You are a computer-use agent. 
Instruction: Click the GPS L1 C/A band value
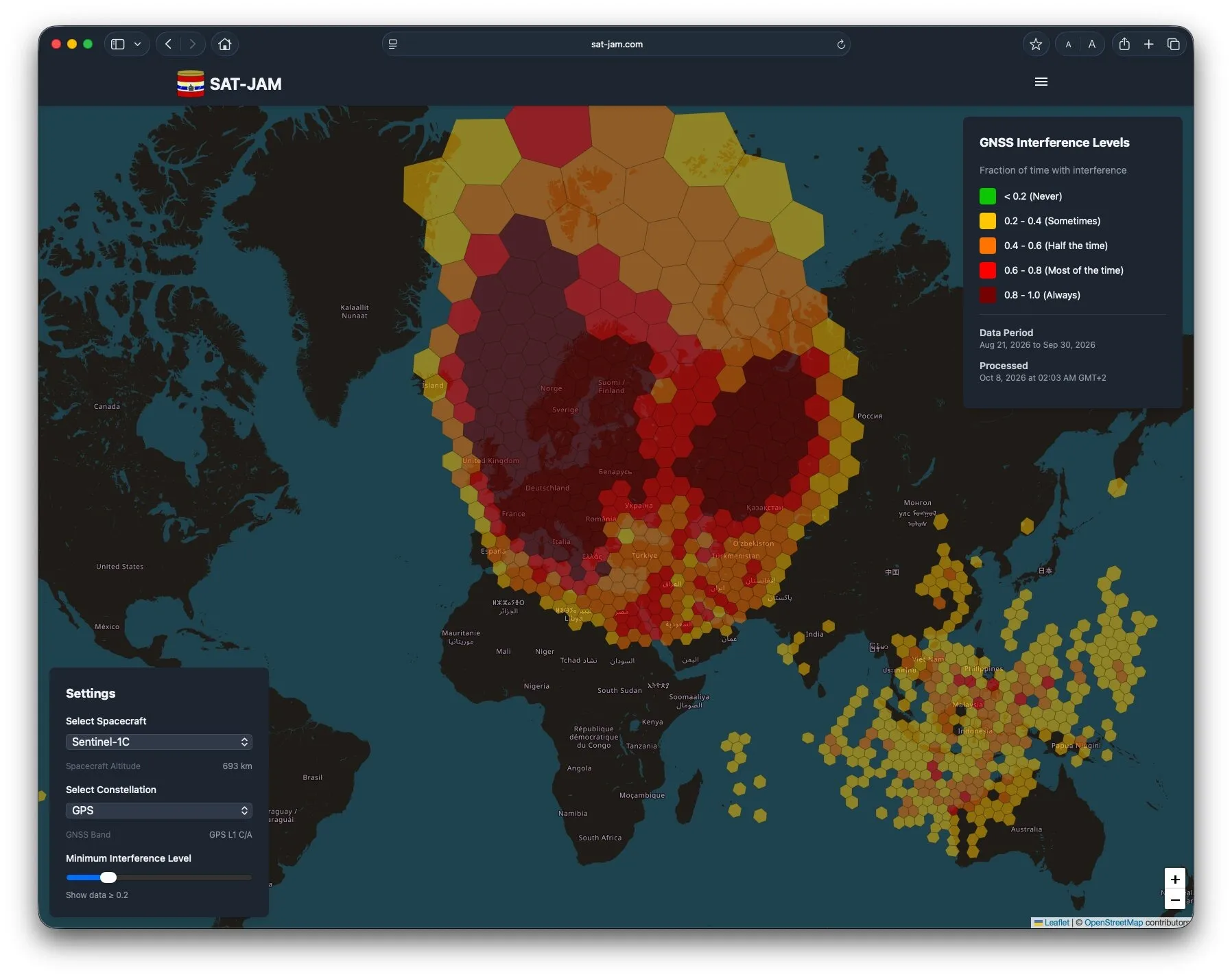(230, 835)
